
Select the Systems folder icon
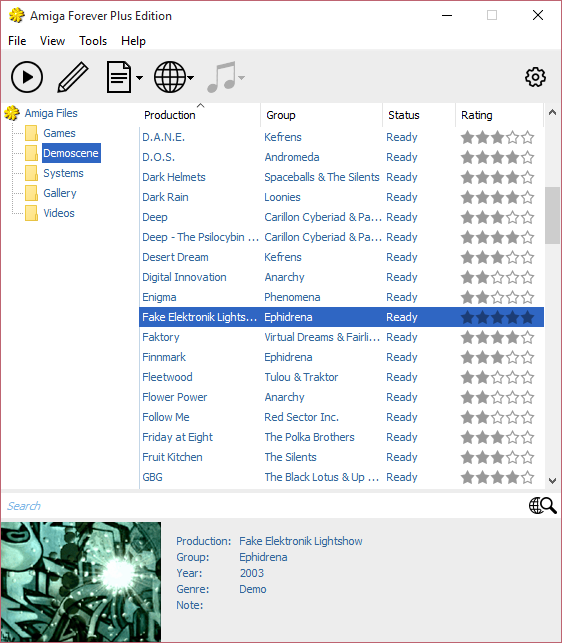point(31,173)
